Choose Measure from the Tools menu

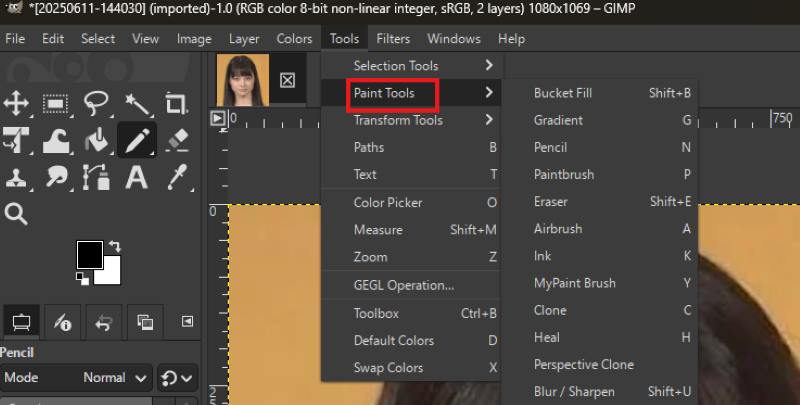(412, 230)
